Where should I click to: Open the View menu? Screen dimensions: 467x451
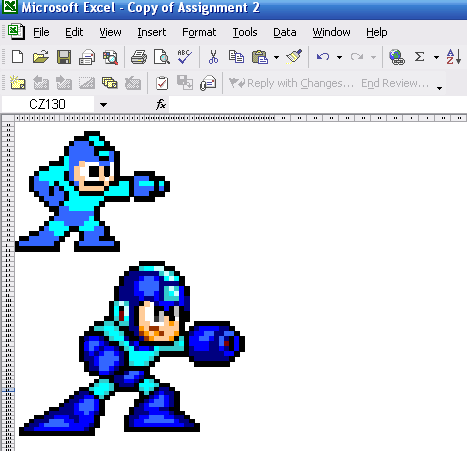tap(110, 32)
